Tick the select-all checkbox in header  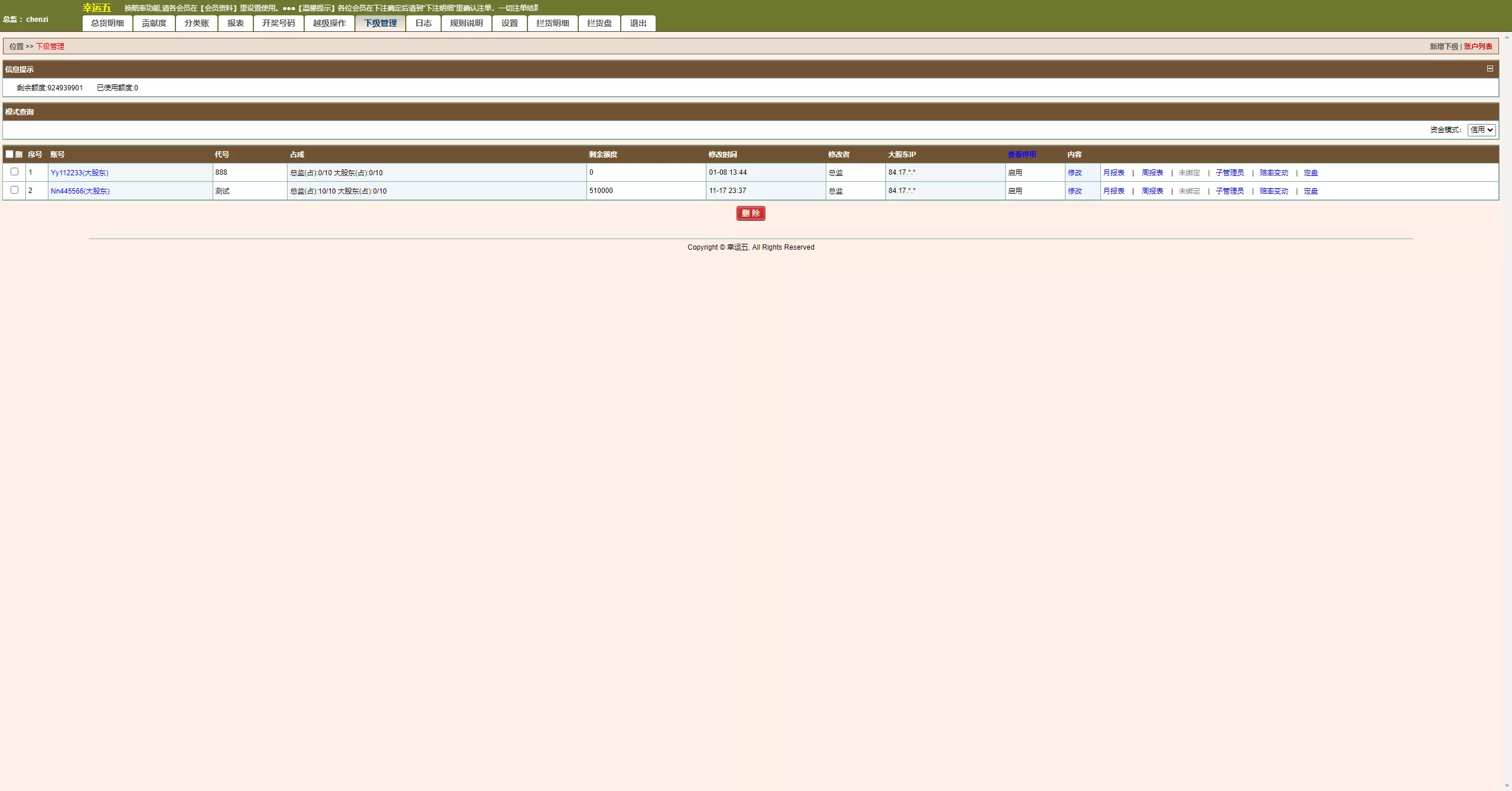pos(9,154)
